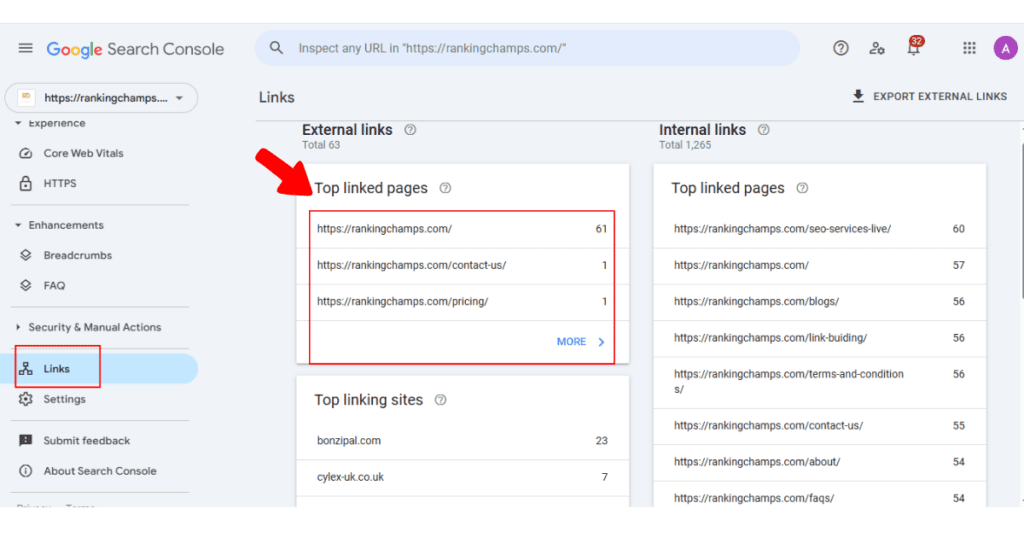Click the page vertical scrollbar
The width and height of the screenshot is (1024, 538).
(x=1021, y=222)
